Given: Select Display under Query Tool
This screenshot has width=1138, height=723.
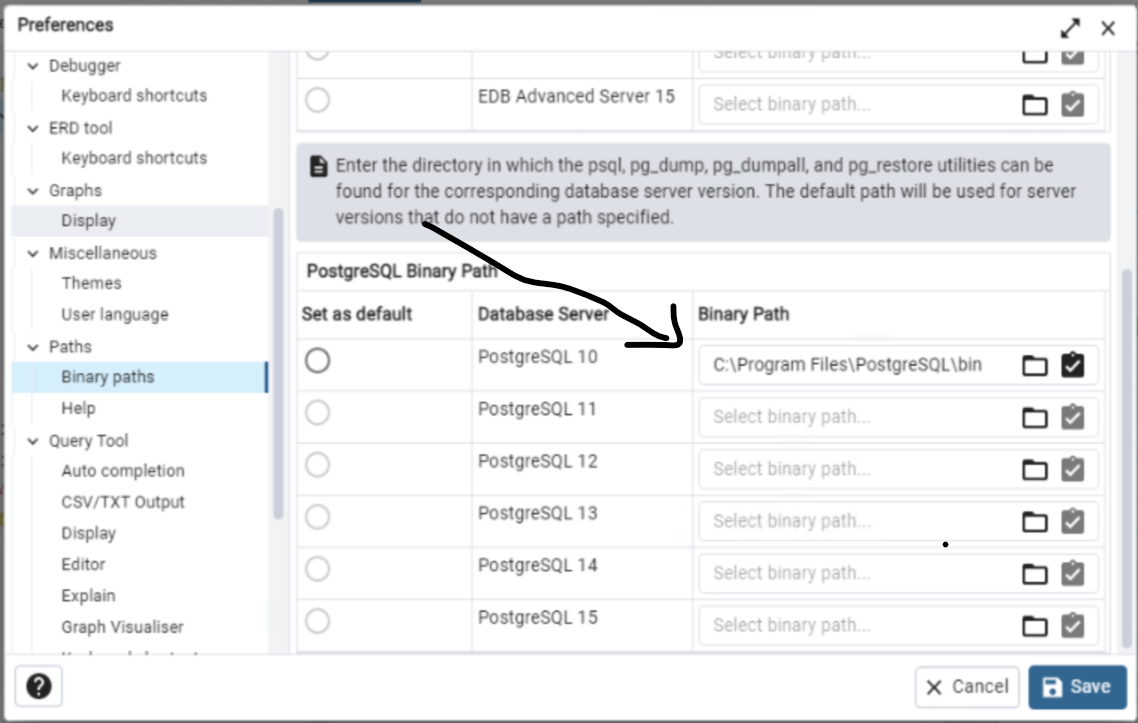Looking at the screenshot, I should (89, 533).
